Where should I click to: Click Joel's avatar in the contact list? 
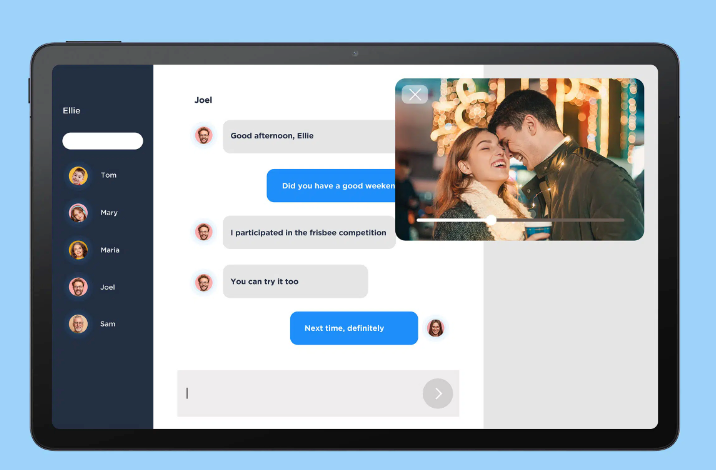pos(78,287)
